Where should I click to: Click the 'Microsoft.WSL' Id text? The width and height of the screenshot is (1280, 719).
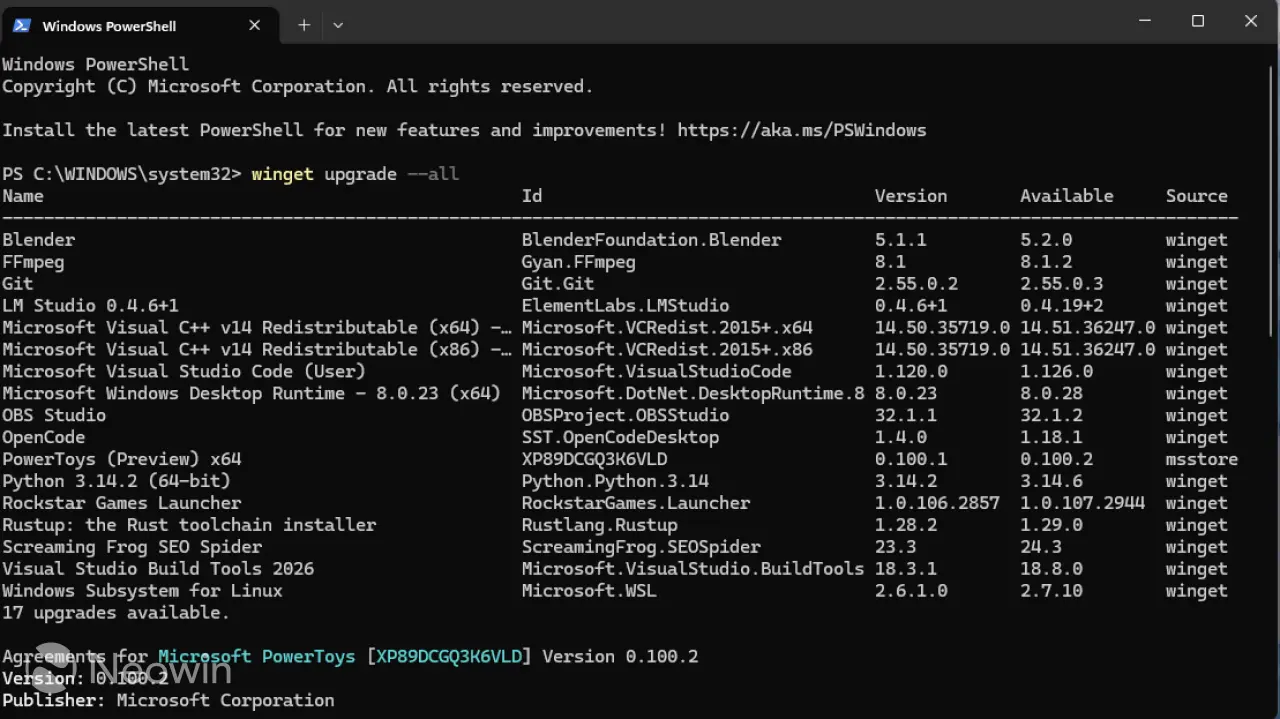click(589, 592)
